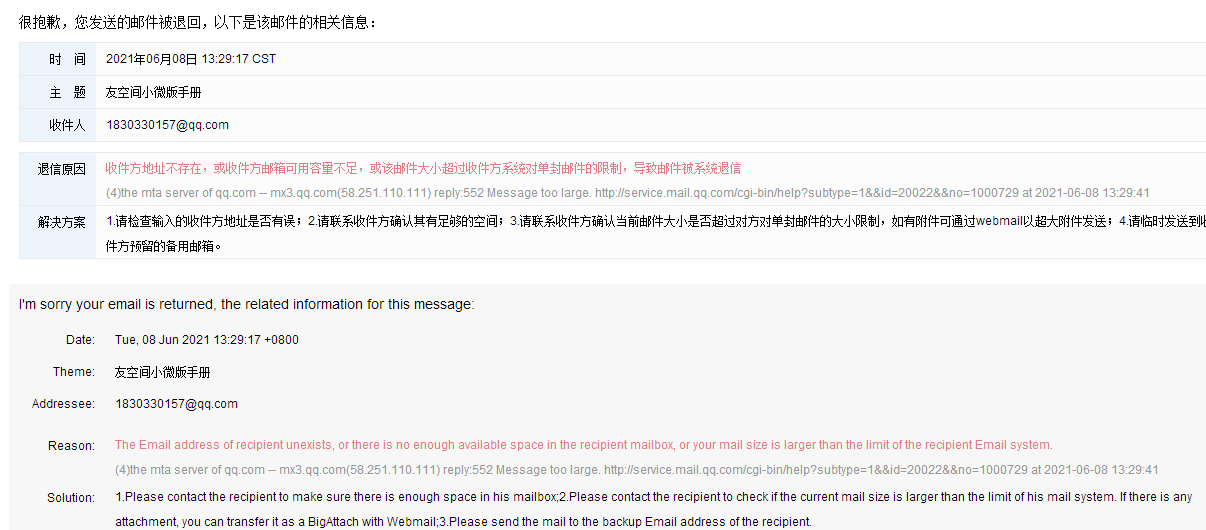Click the English solution text mentioning BigAttach with Webmail
This screenshot has height=530, width=1206.
tap(655, 509)
